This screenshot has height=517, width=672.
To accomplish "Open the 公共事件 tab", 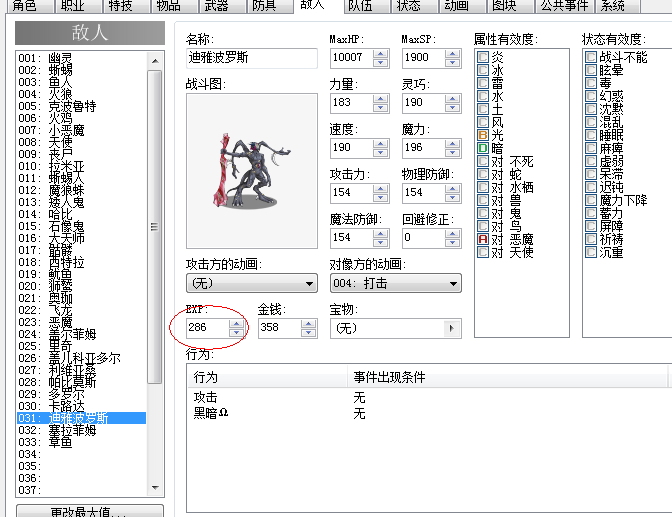I will [x=564, y=6].
